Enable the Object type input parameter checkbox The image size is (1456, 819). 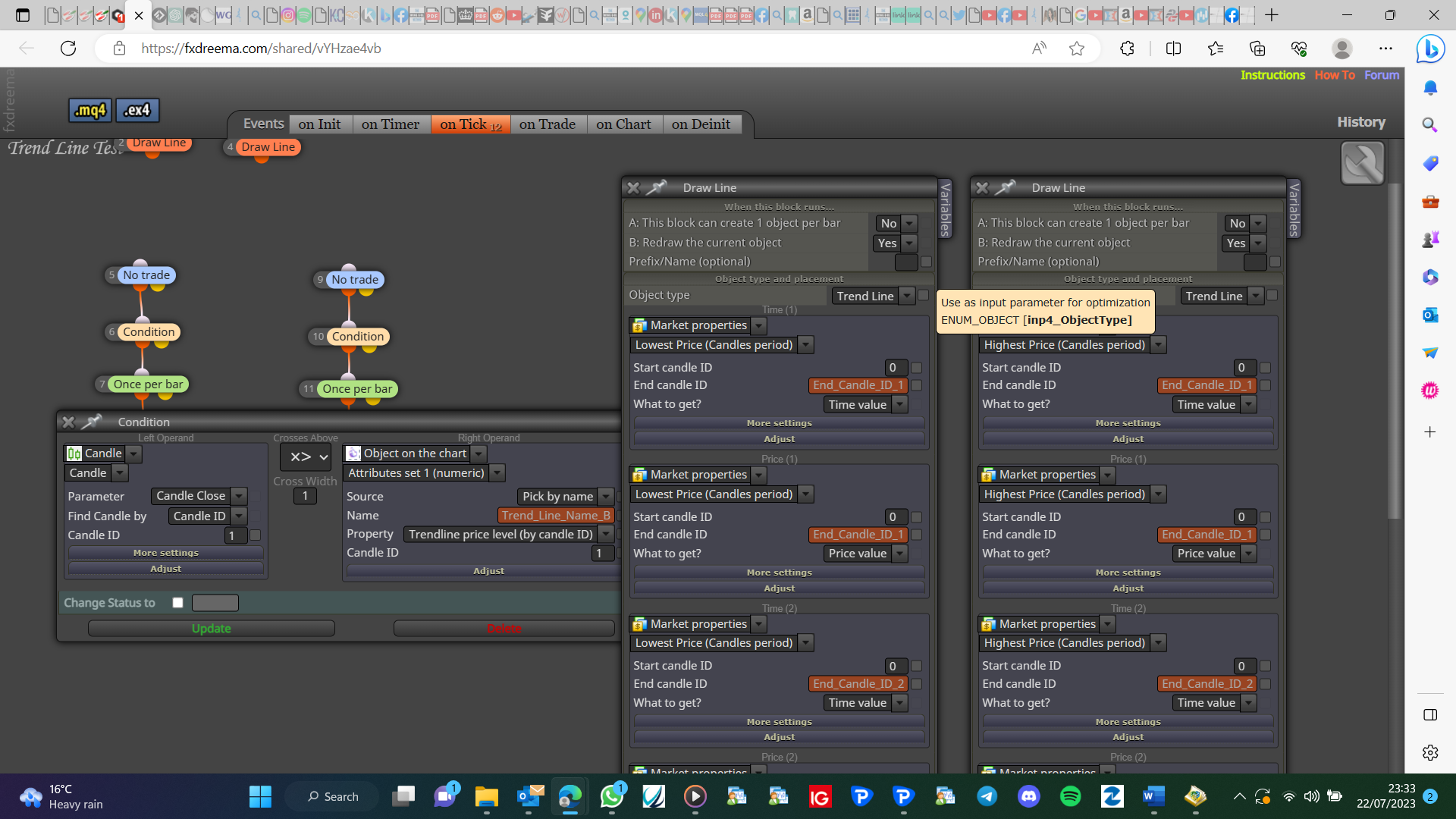923,296
